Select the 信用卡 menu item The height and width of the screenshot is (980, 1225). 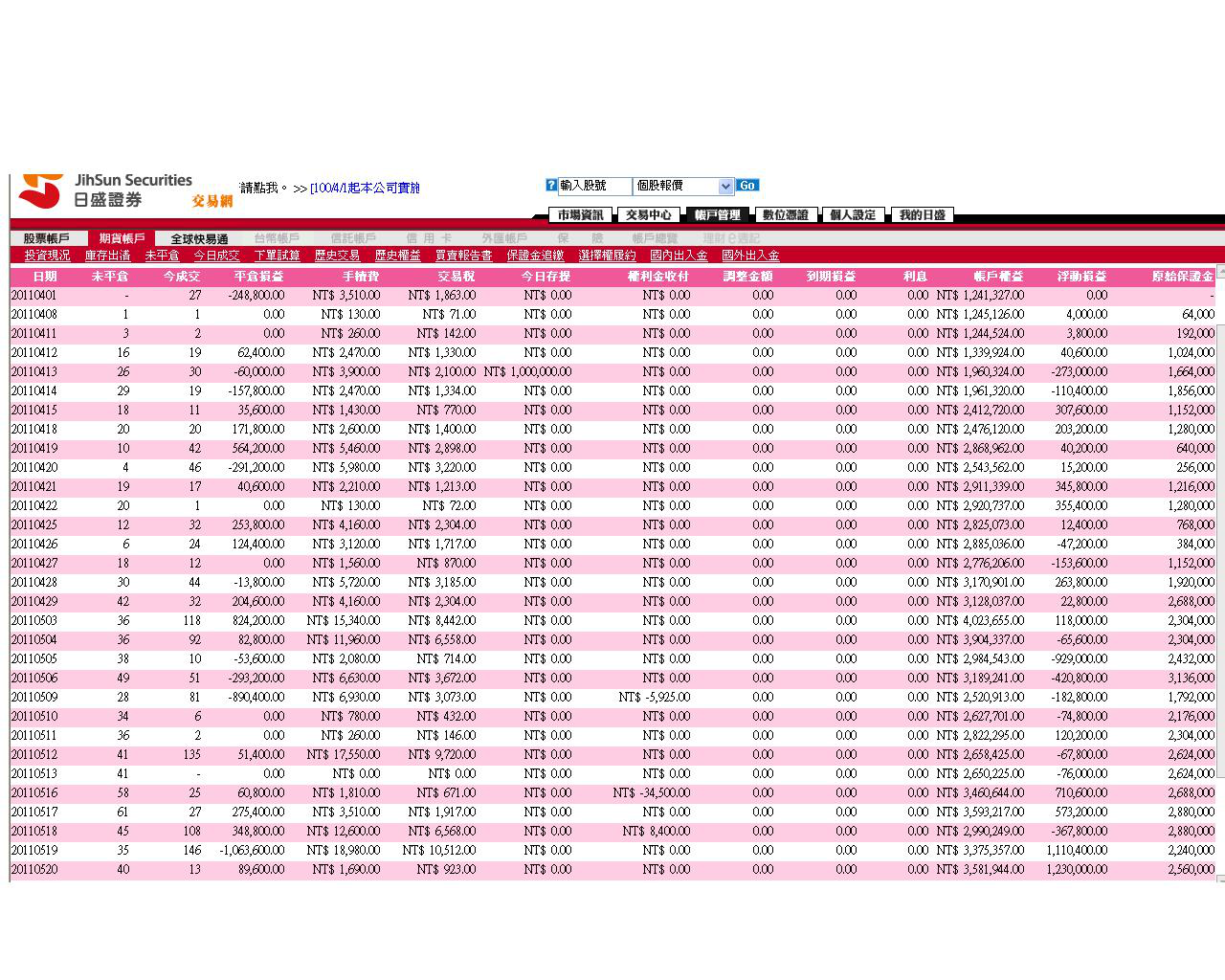[429, 238]
